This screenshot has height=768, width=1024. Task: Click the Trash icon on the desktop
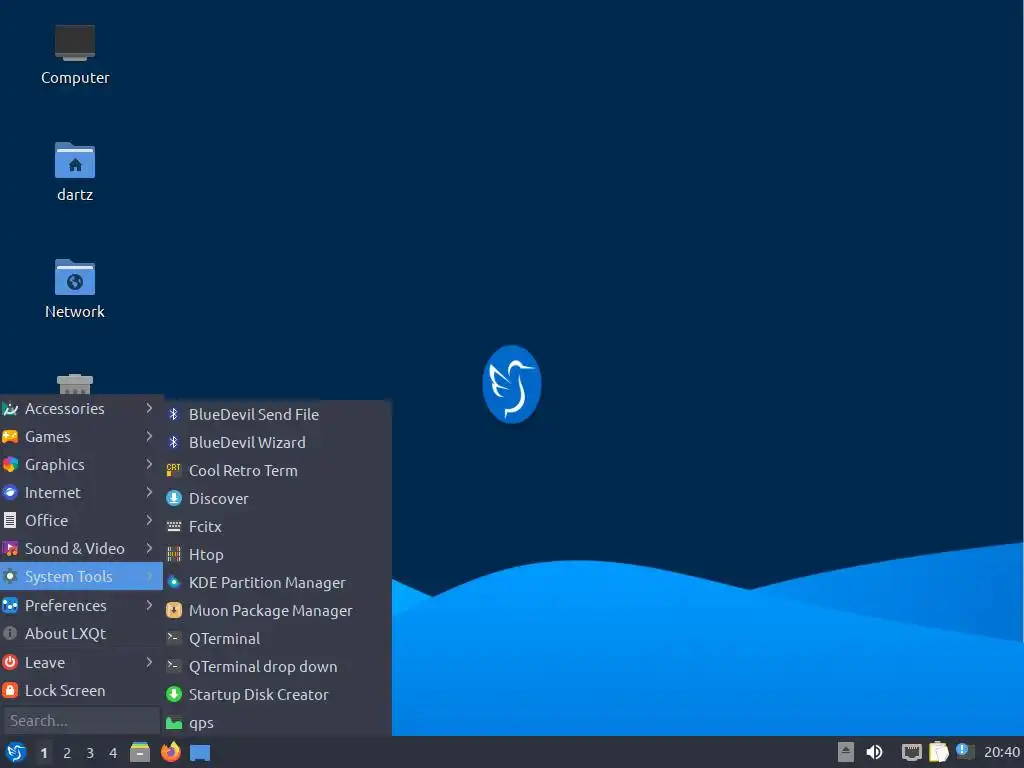[x=74, y=384]
